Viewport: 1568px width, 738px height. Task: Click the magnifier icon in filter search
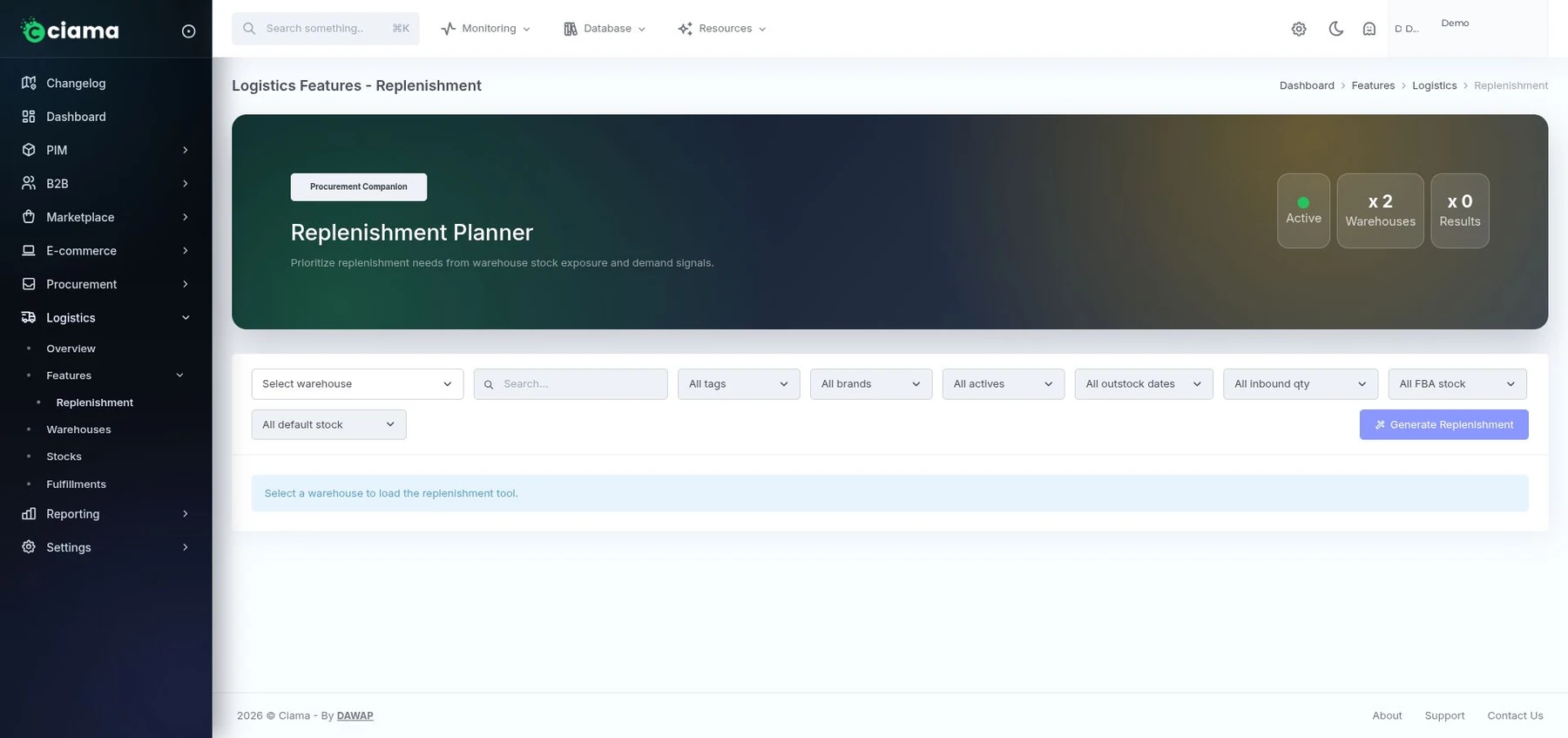pos(489,384)
